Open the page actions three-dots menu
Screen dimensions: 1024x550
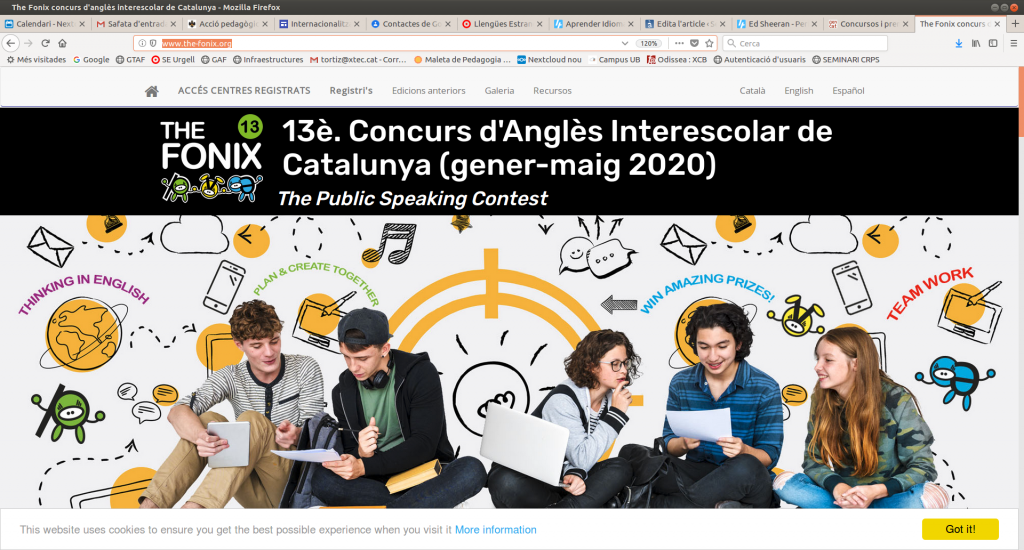[x=679, y=43]
